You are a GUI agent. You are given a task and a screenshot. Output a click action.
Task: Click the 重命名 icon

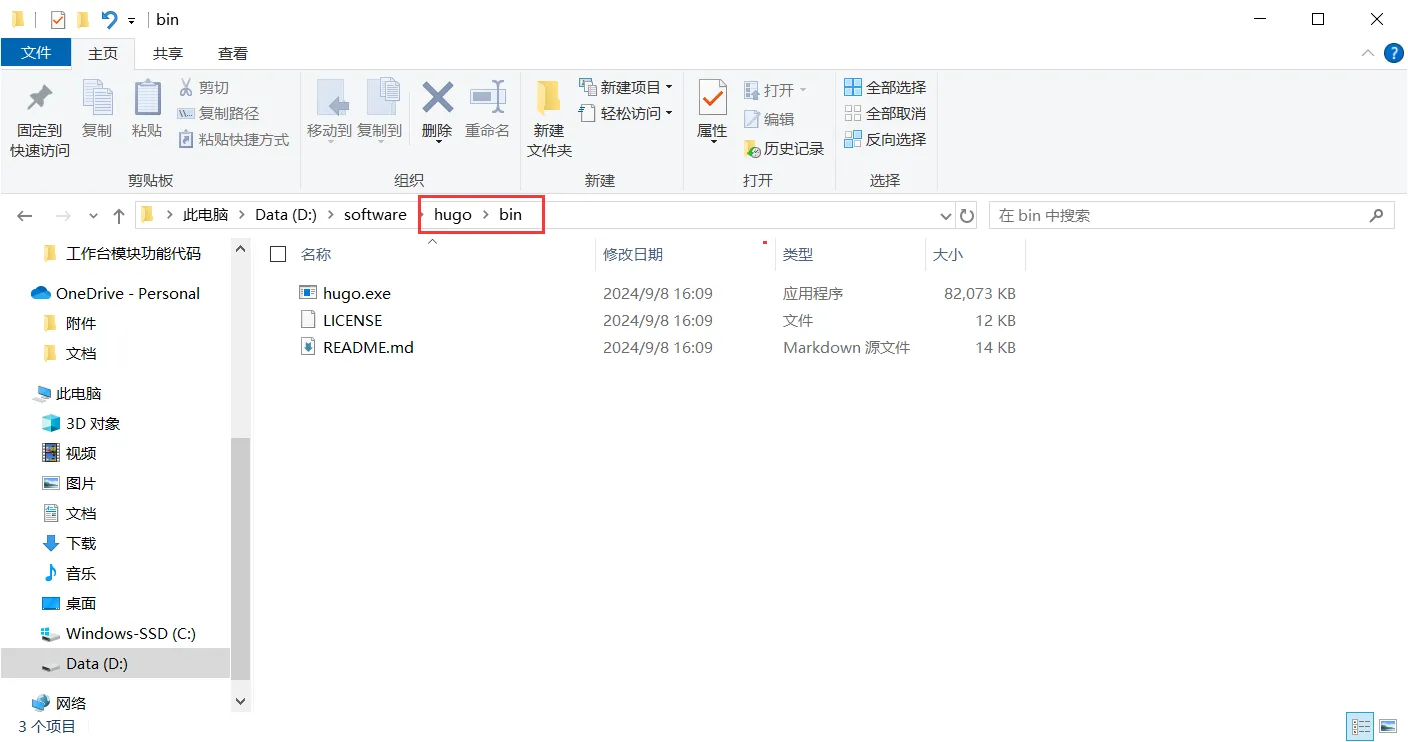487,97
